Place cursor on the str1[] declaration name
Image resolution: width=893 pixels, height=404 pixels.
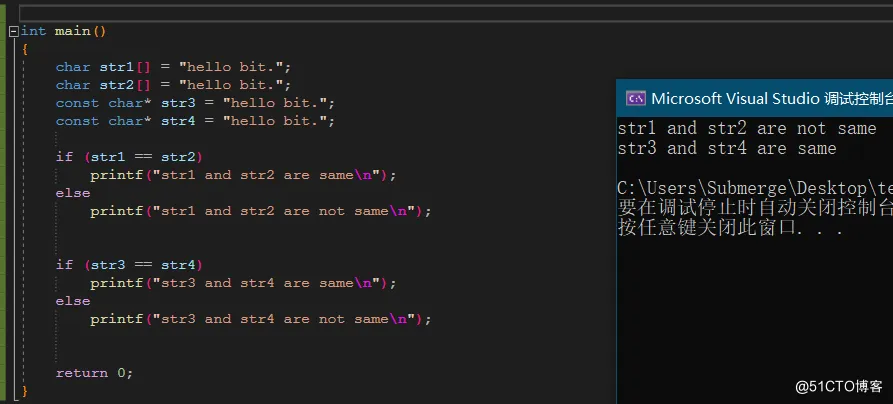point(117,67)
